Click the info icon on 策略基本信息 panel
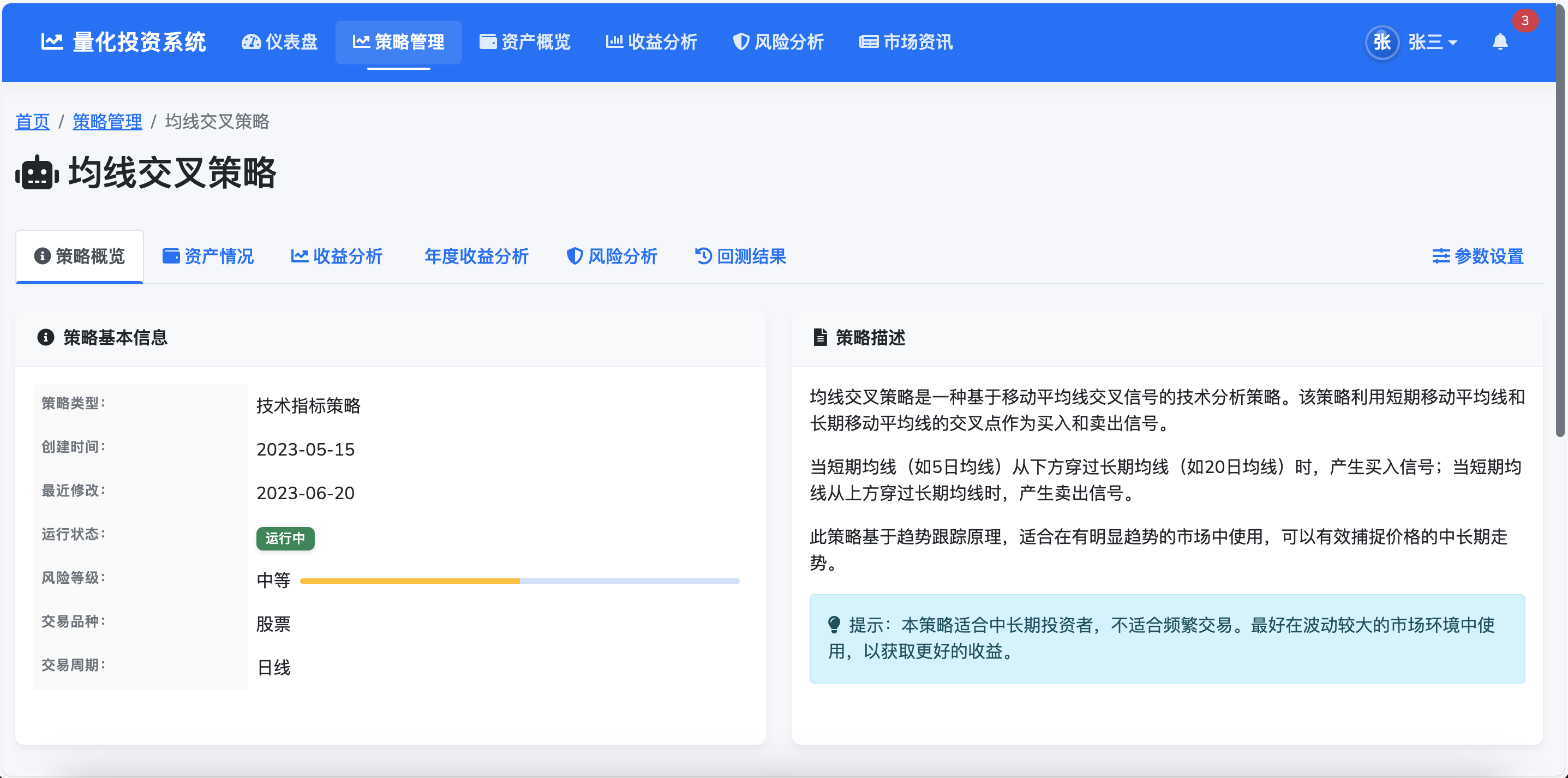This screenshot has width=1568, height=778. click(46, 338)
